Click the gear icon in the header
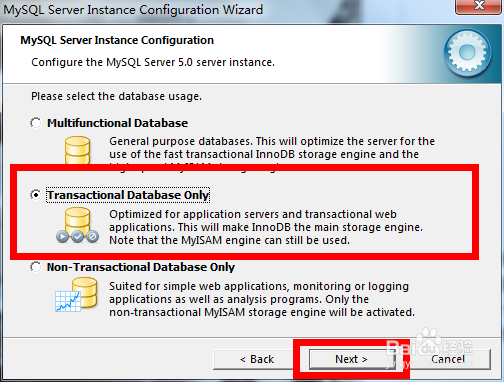The image size is (504, 382). point(467,52)
